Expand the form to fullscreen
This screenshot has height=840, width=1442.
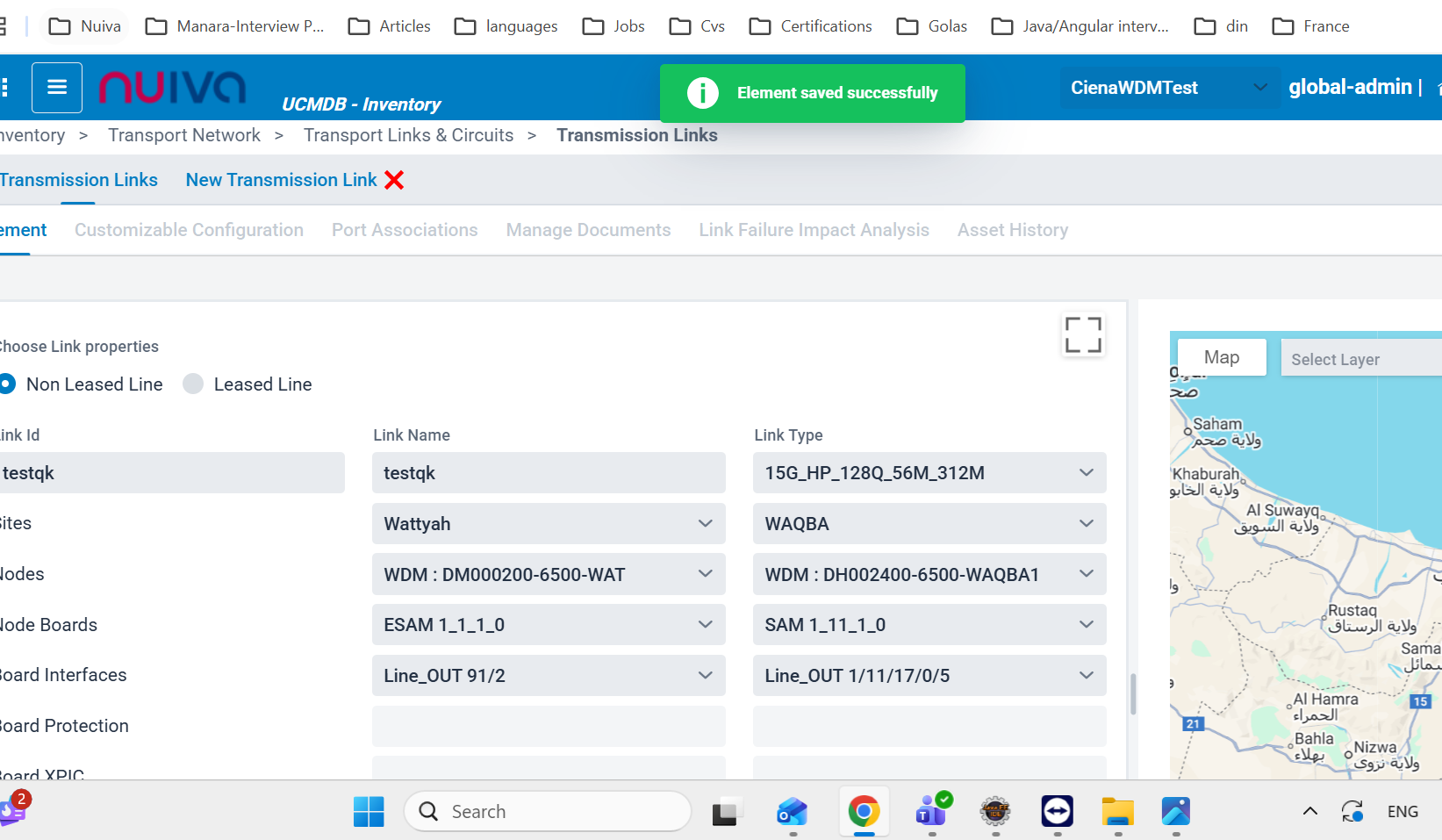(1082, 334)
